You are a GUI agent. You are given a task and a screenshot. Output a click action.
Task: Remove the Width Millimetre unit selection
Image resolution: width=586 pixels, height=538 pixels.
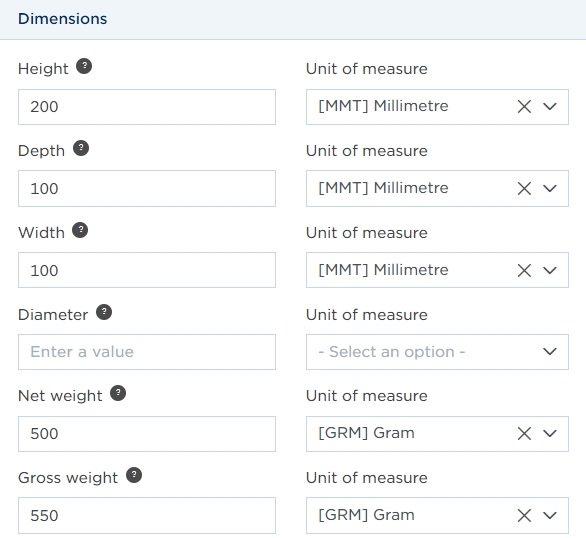pos(524,270)
